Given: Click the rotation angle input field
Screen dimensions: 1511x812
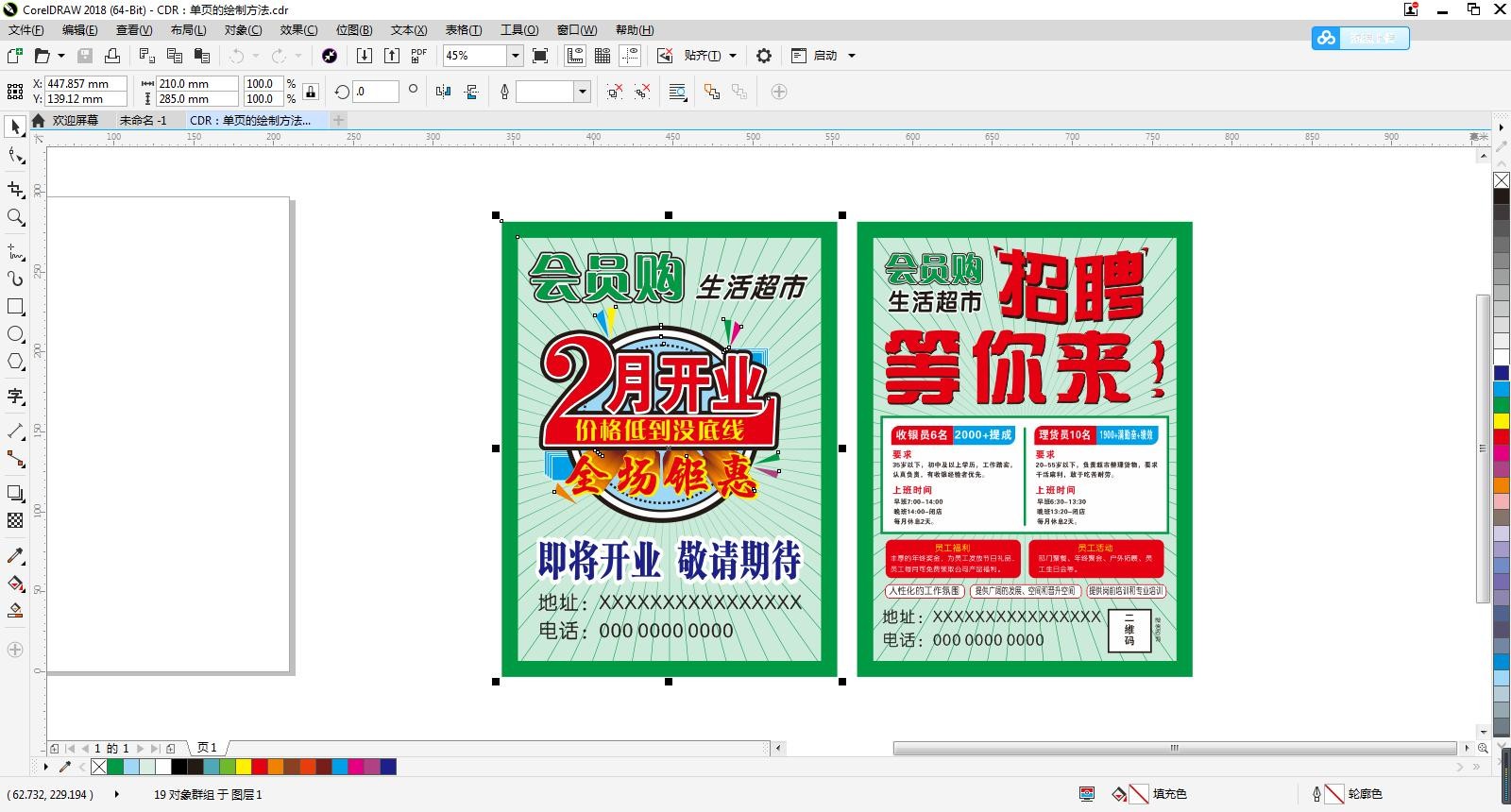Looking at the screenshot, I should 375,92.
